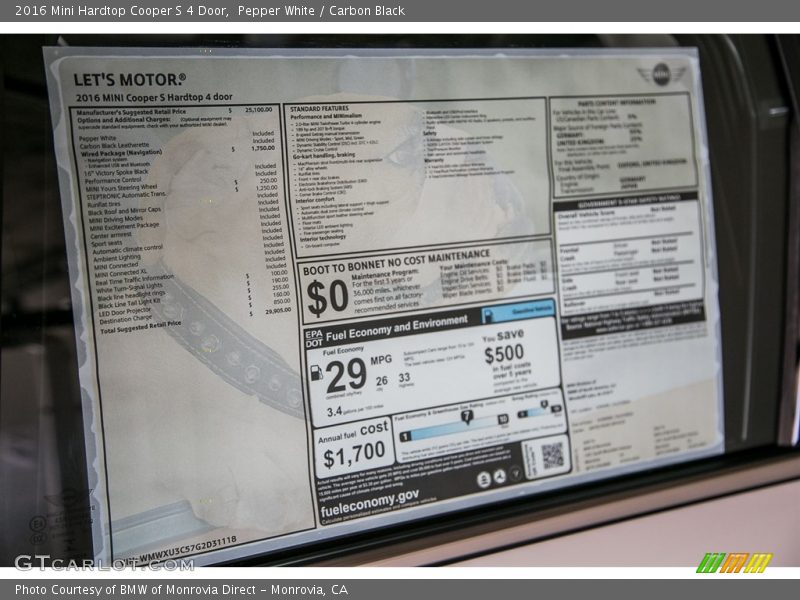This screenshot has width=800, height=600.
Task: Click the $1,700 annual fuel cost
Action: [354, 454]
